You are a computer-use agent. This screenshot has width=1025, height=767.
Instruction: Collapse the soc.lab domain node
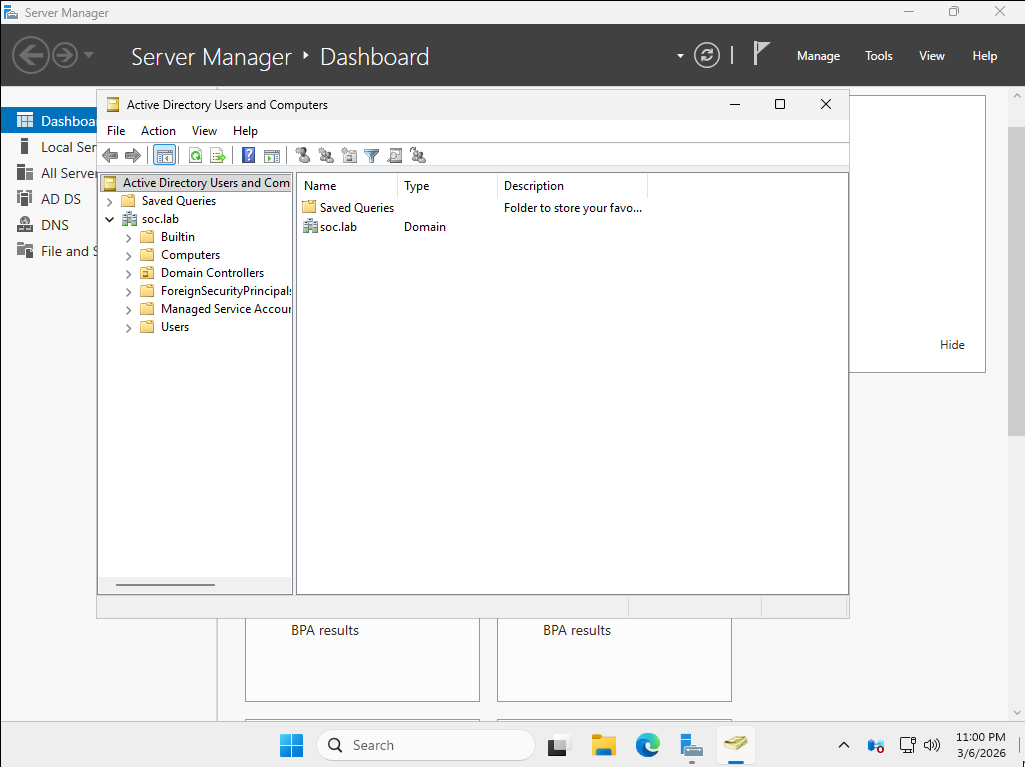click(x=110, y=219)
